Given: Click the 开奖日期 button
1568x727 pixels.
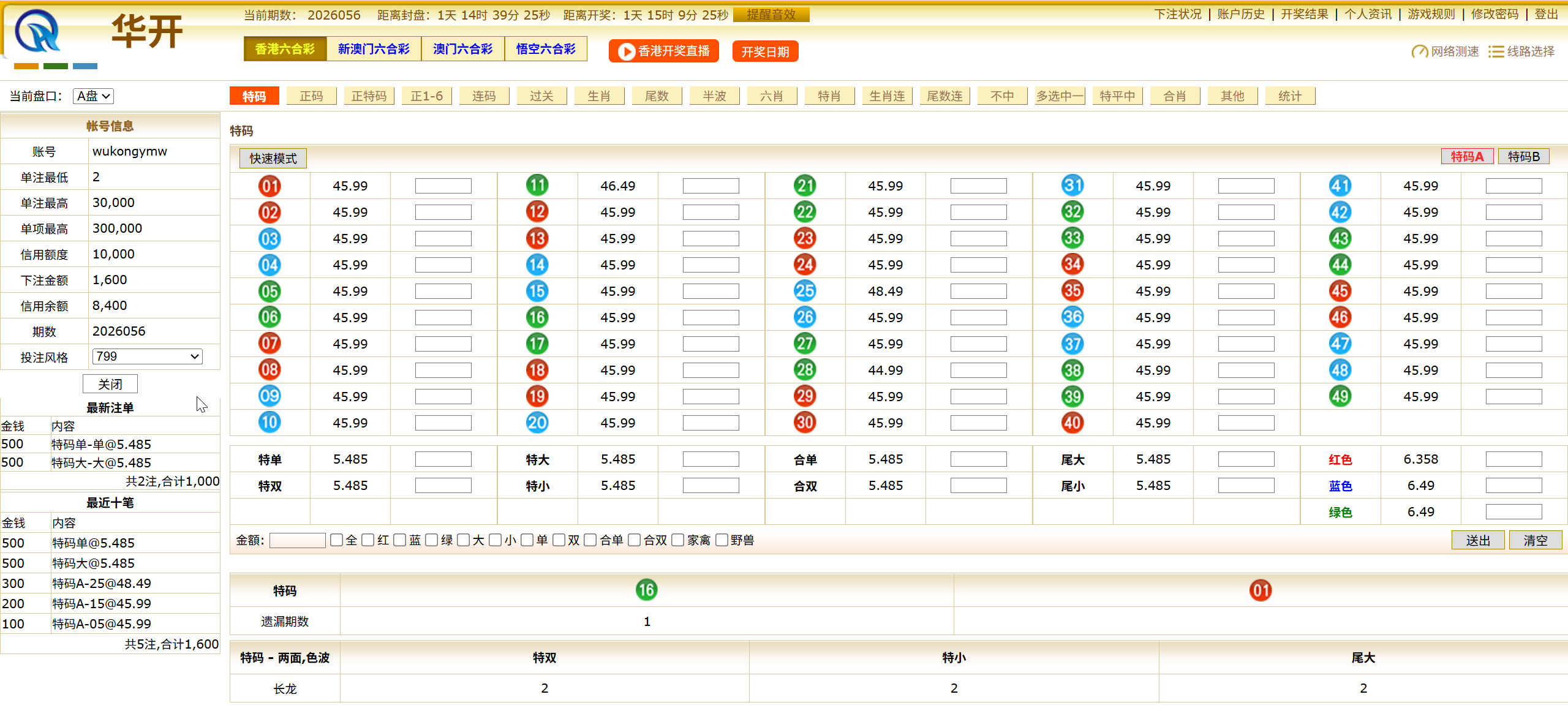Looking at the screenshot, I should [x=765, y=51].
